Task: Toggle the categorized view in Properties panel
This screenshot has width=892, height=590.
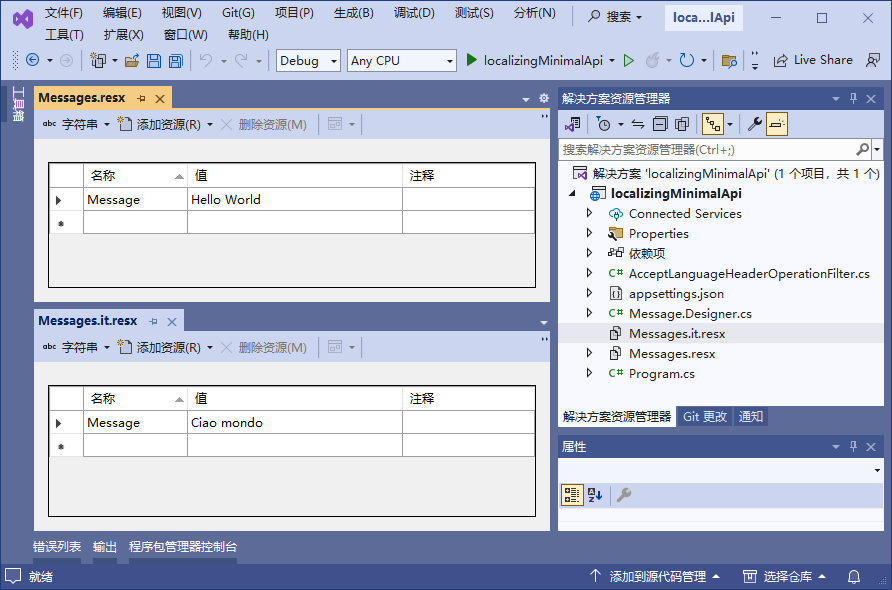Action: coord(572,495)
